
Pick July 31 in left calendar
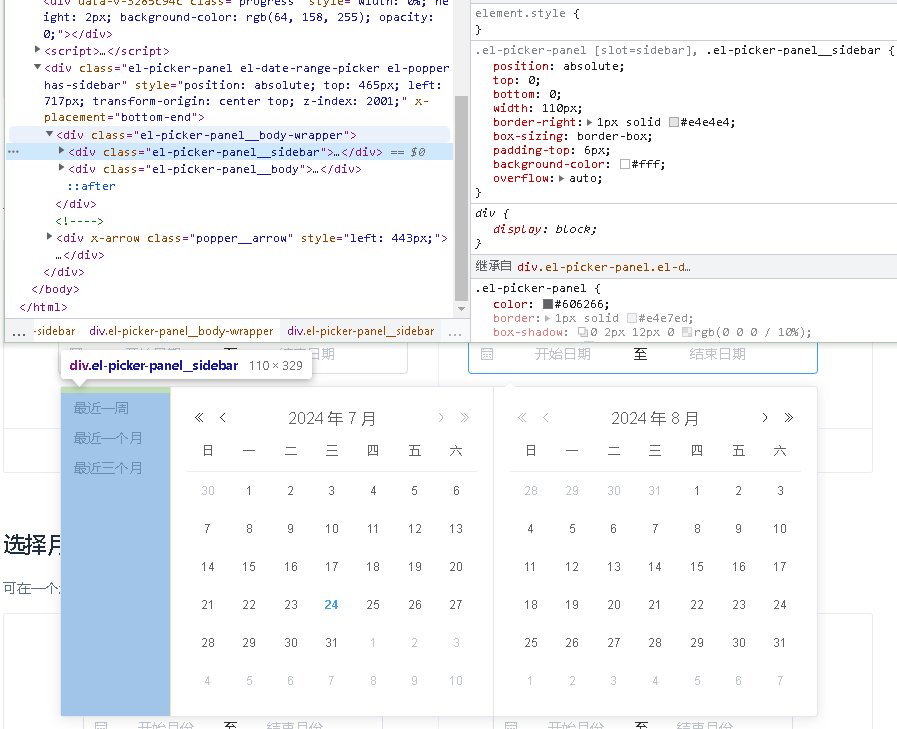click(x=331, y=643)
